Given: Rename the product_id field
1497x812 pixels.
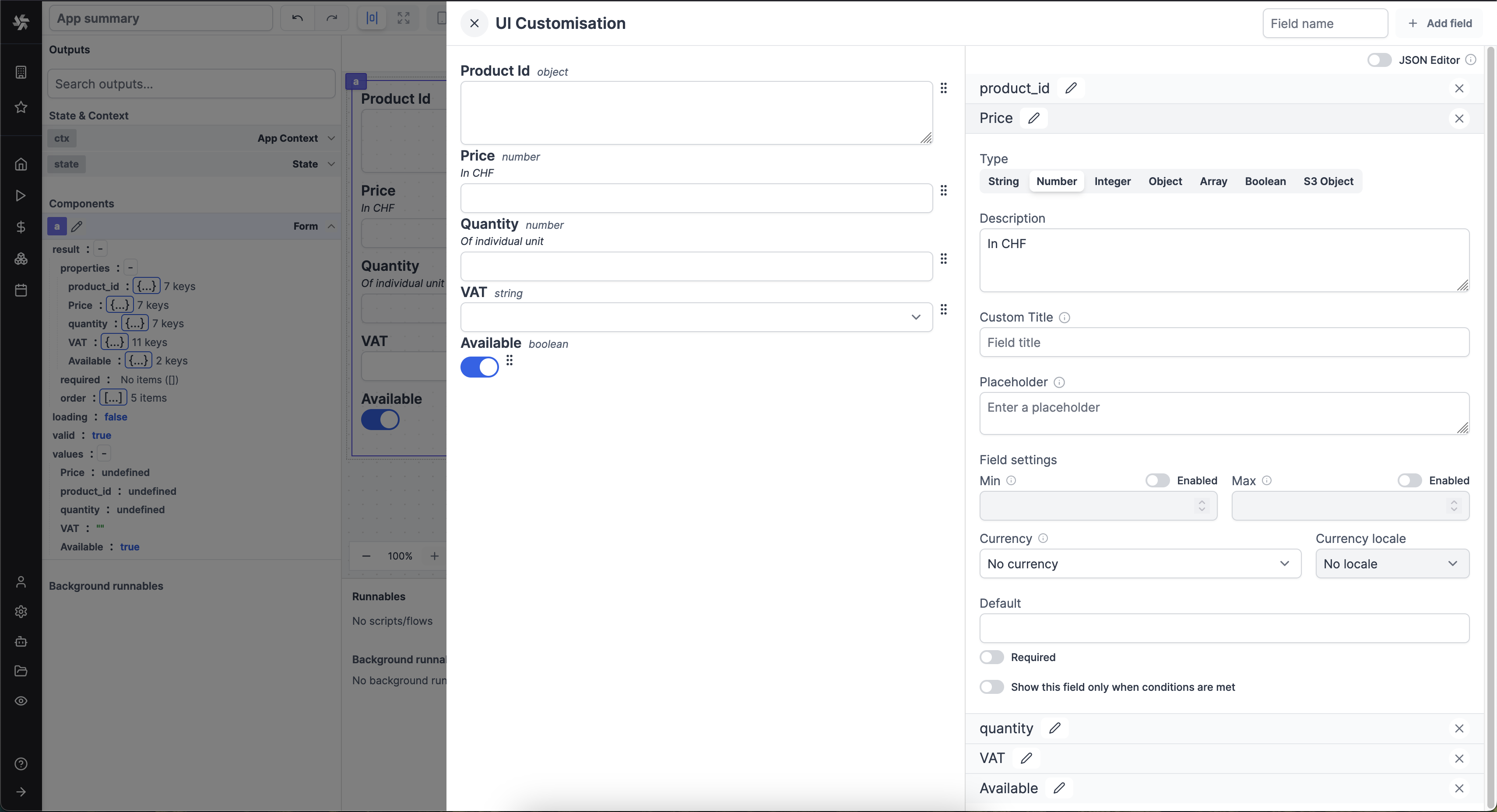Looking at the screenshot, I should click(1071, 88).
